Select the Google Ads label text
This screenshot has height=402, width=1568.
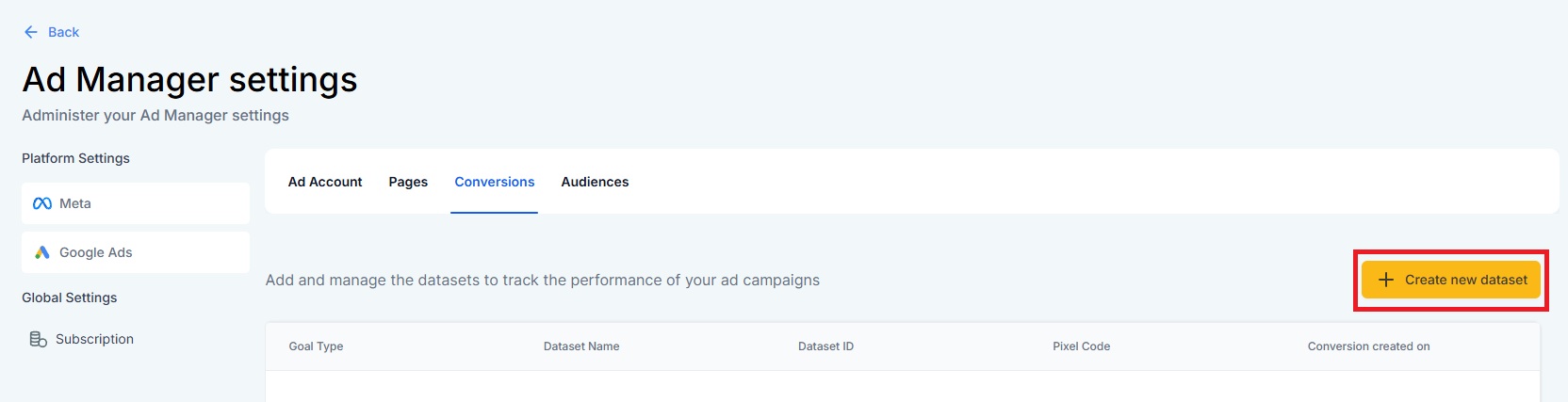pos(95,252)
